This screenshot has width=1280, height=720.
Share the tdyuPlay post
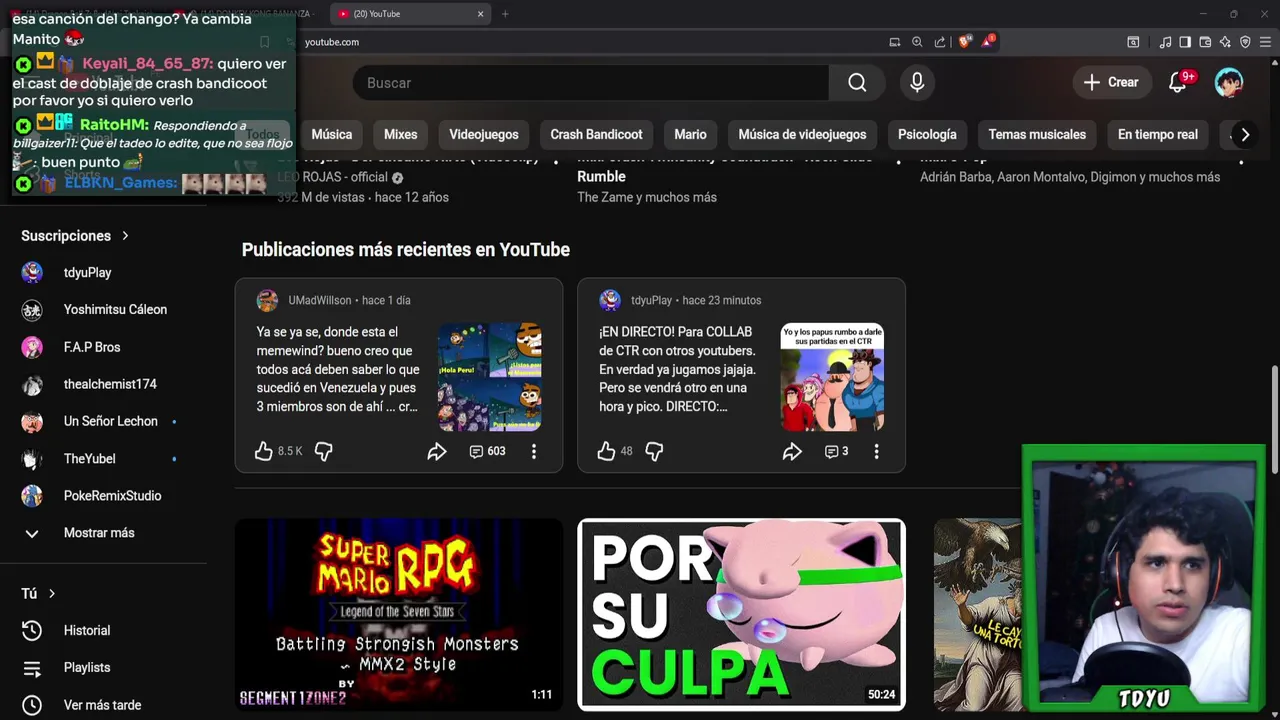pyautogui.click(x=792, y=451)
